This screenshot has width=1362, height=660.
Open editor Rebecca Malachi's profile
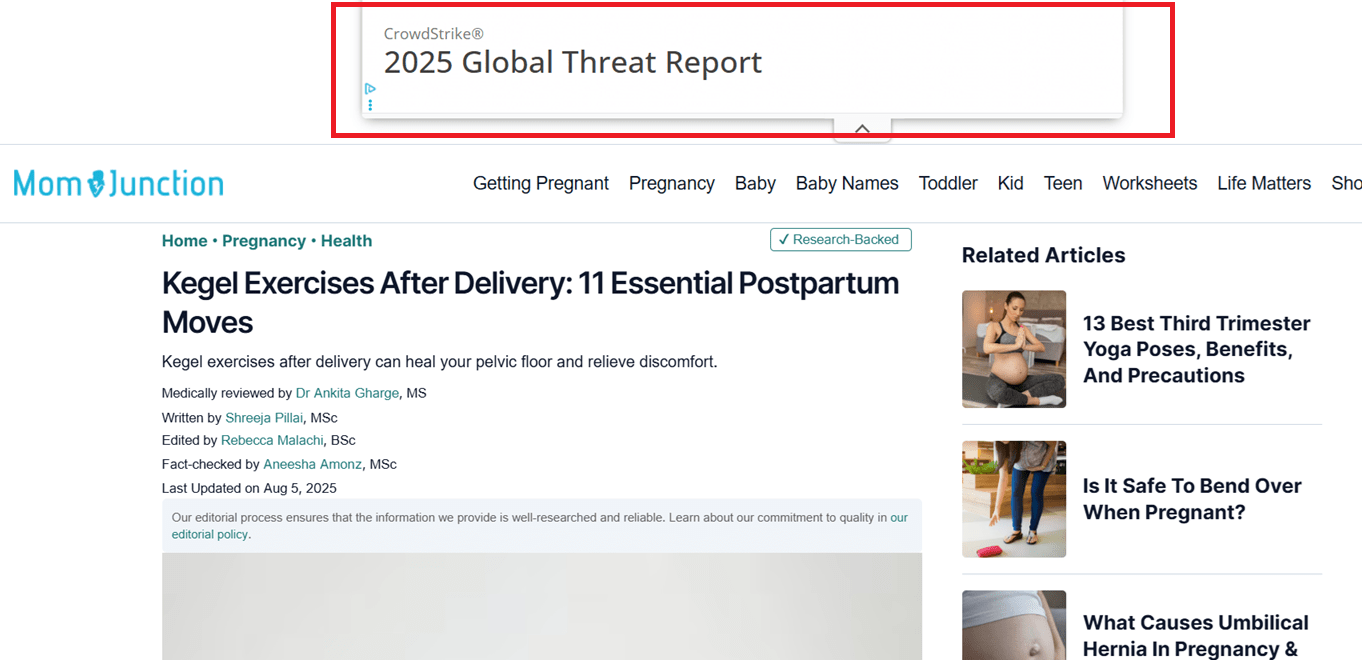coord(272,440)
